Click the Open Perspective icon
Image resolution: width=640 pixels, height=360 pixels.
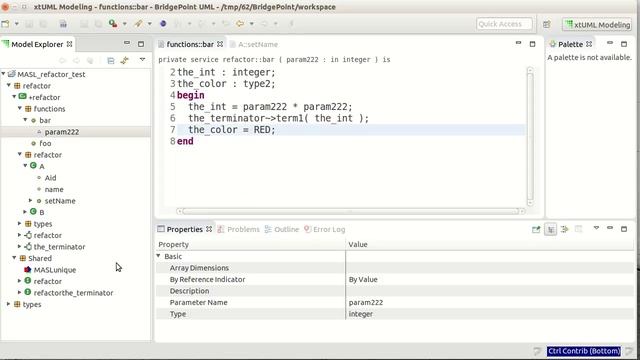(x=547, y=24)
